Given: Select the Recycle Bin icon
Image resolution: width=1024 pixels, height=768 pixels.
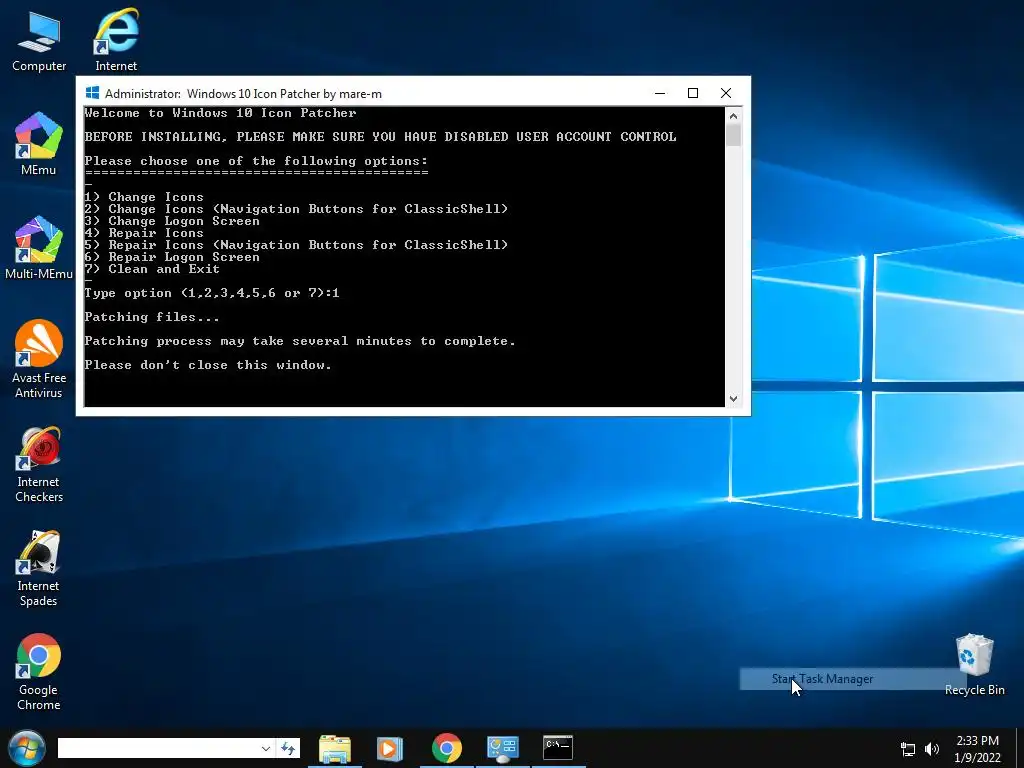Looking at the screenshot, I should click(974, 665).
